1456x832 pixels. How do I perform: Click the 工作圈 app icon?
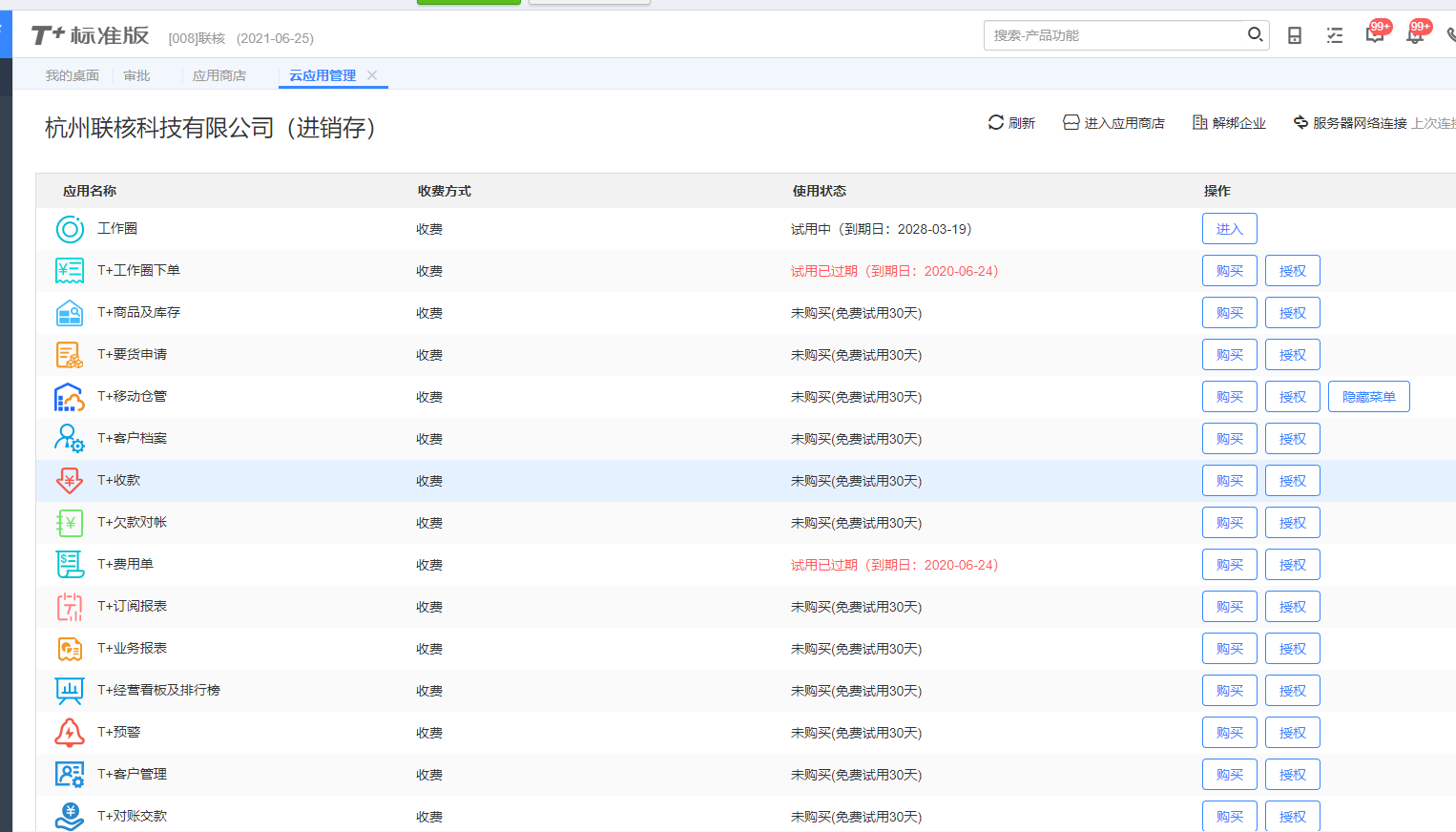click(70, 229)
